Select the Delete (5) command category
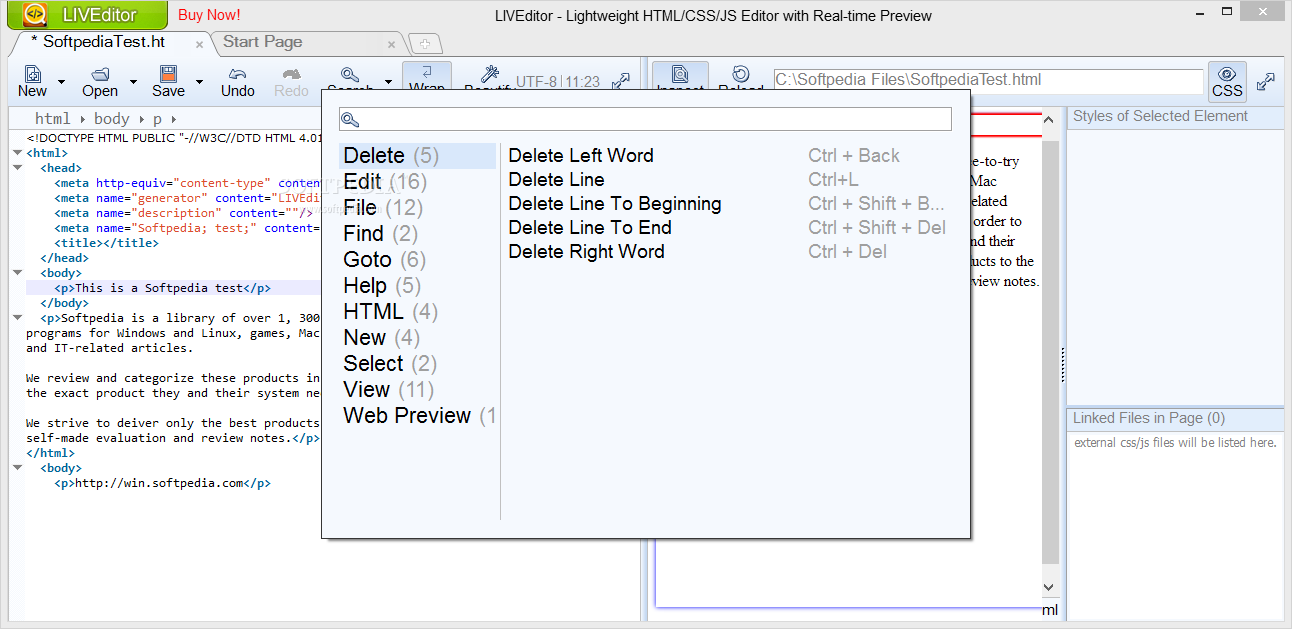The width and height of the screenshot is (1292, 629). [x=418, y=156]
